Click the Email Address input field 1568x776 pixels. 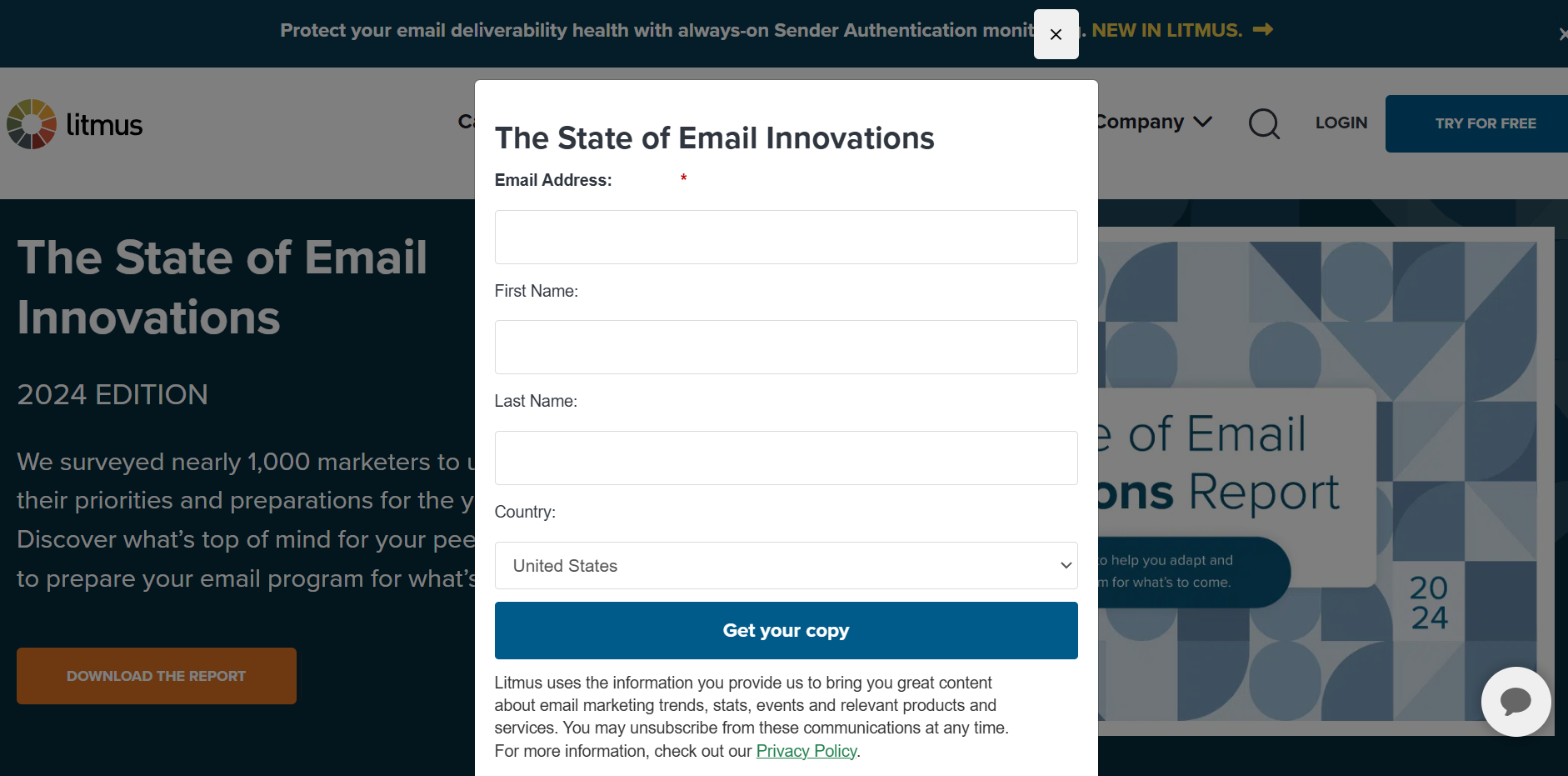[786, 238]
